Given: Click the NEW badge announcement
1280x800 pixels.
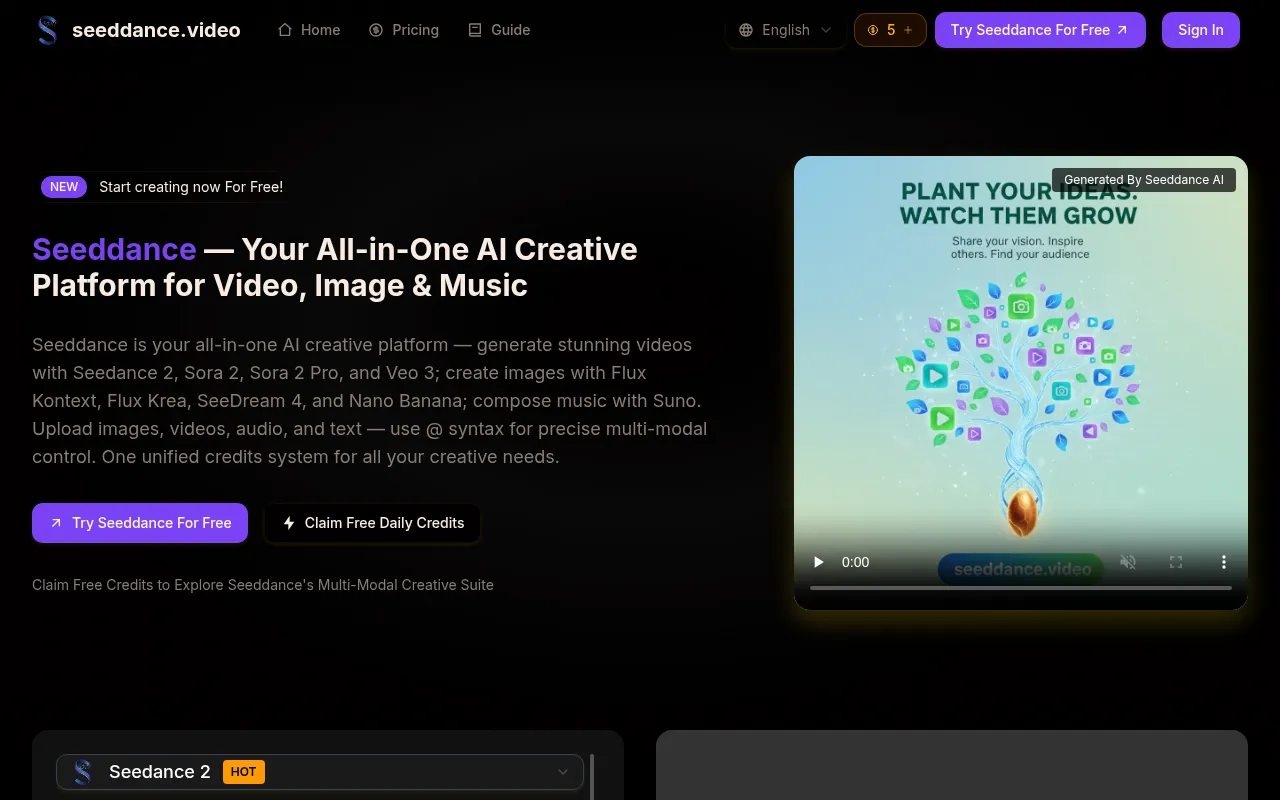Looking at the screenshot, I should 64,187.
